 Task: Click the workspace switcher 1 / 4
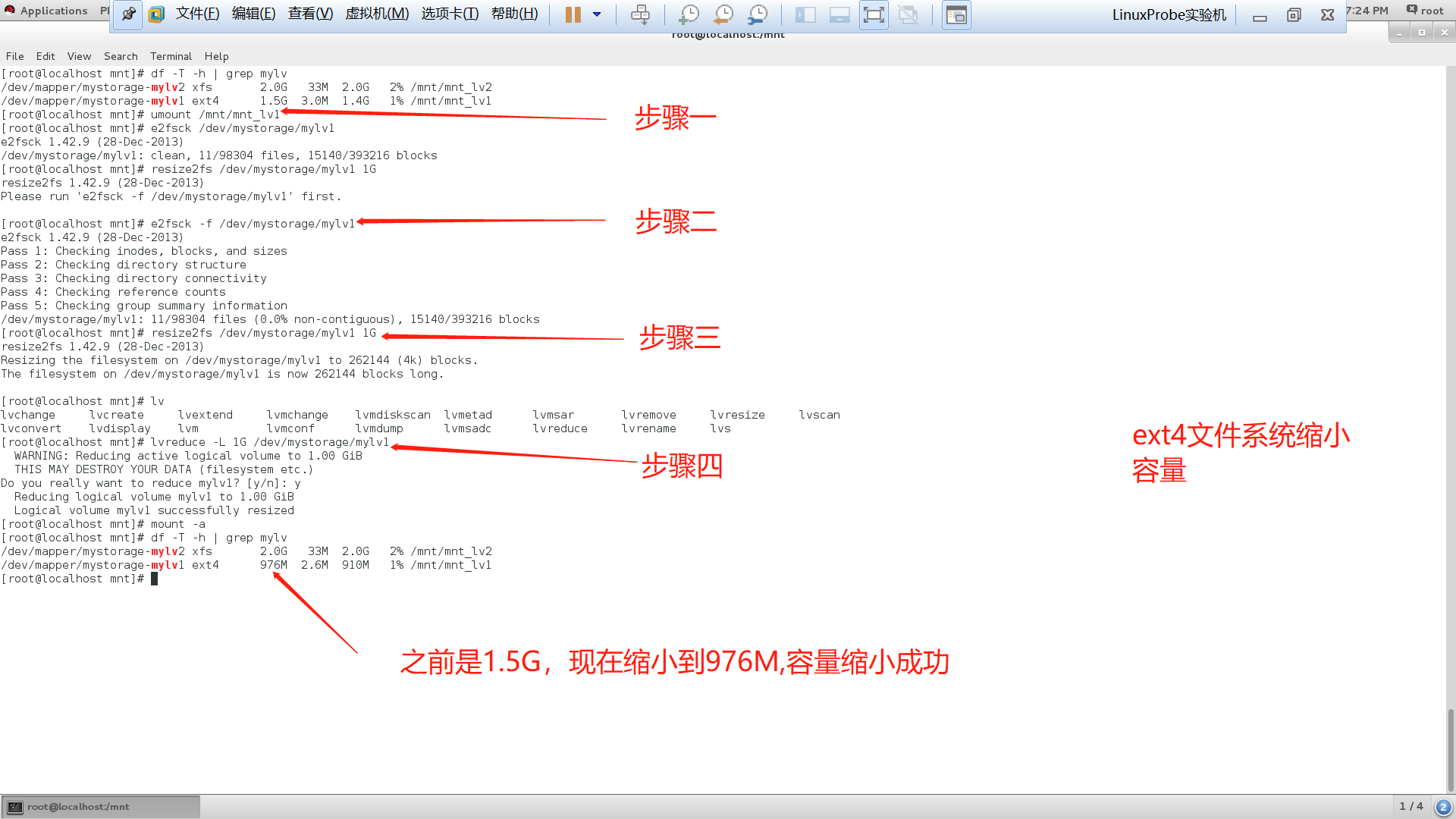click(x=1411, y=806)
